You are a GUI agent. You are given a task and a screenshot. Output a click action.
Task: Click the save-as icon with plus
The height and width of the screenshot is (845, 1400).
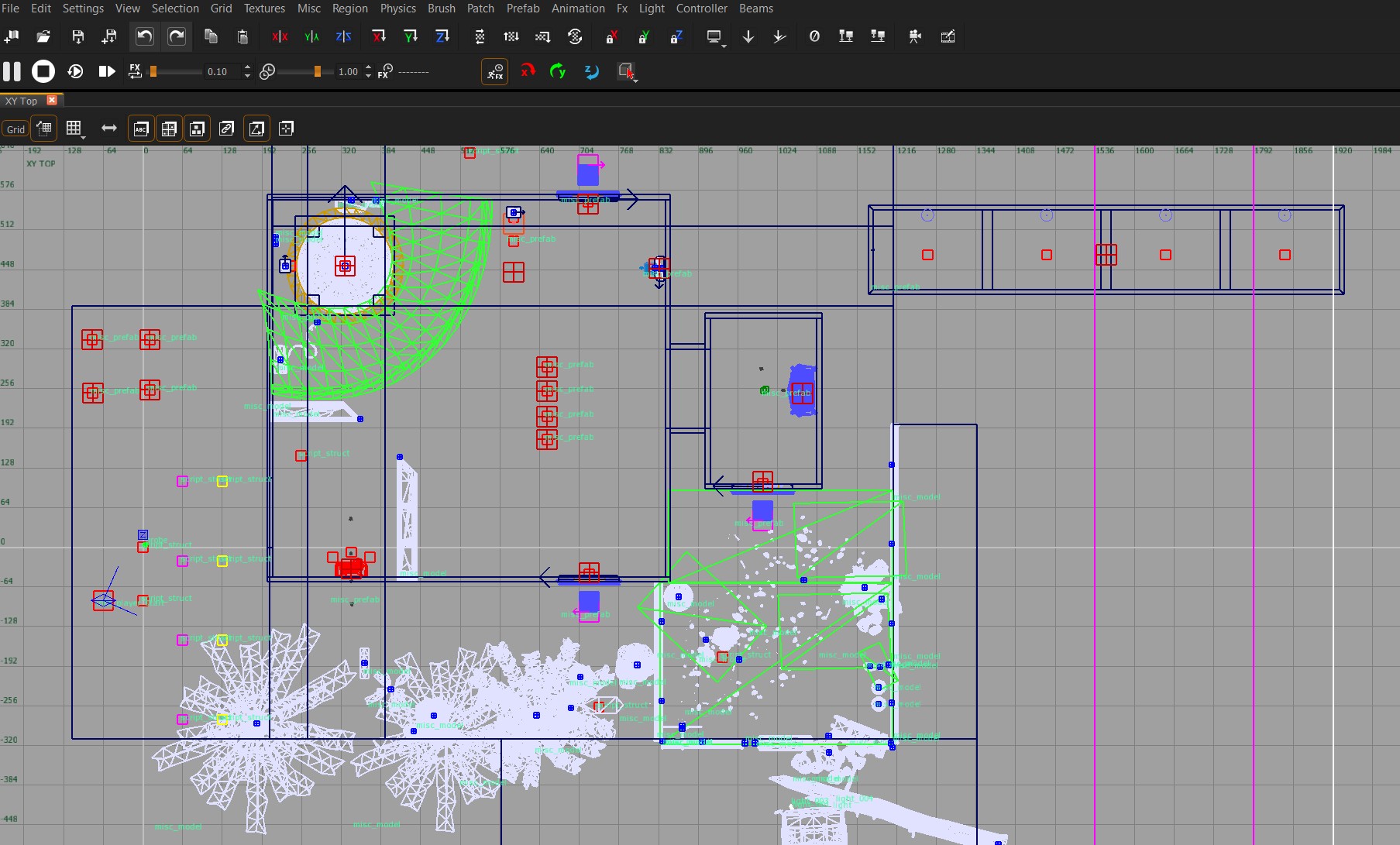click(x=109, y=36)
